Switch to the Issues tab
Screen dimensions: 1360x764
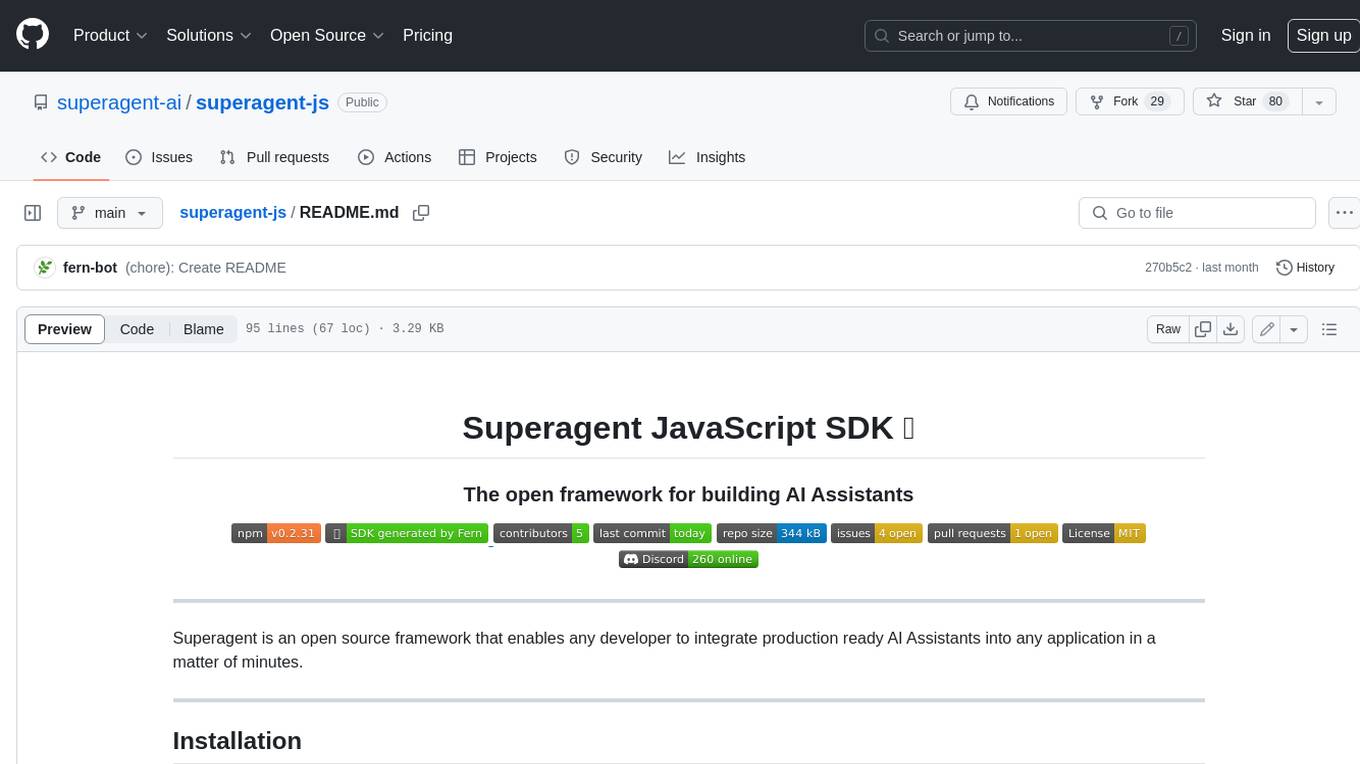[x=159, y=157]
